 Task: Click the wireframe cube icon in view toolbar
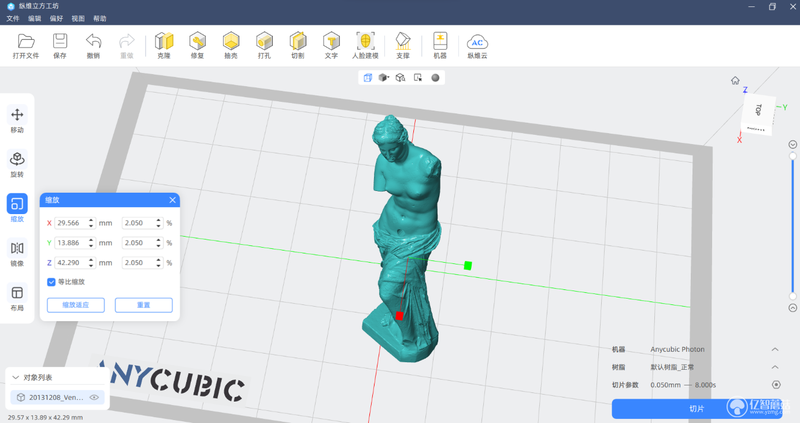pos(401,78)
